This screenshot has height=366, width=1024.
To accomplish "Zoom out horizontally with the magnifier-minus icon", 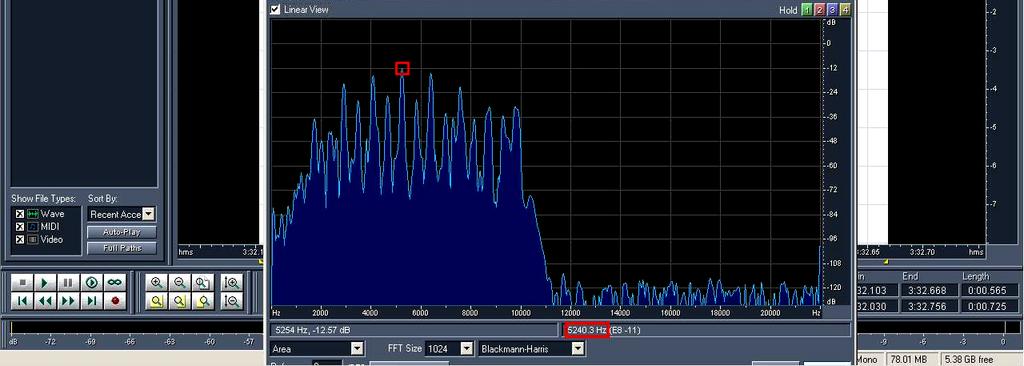I will pos(180,282).
